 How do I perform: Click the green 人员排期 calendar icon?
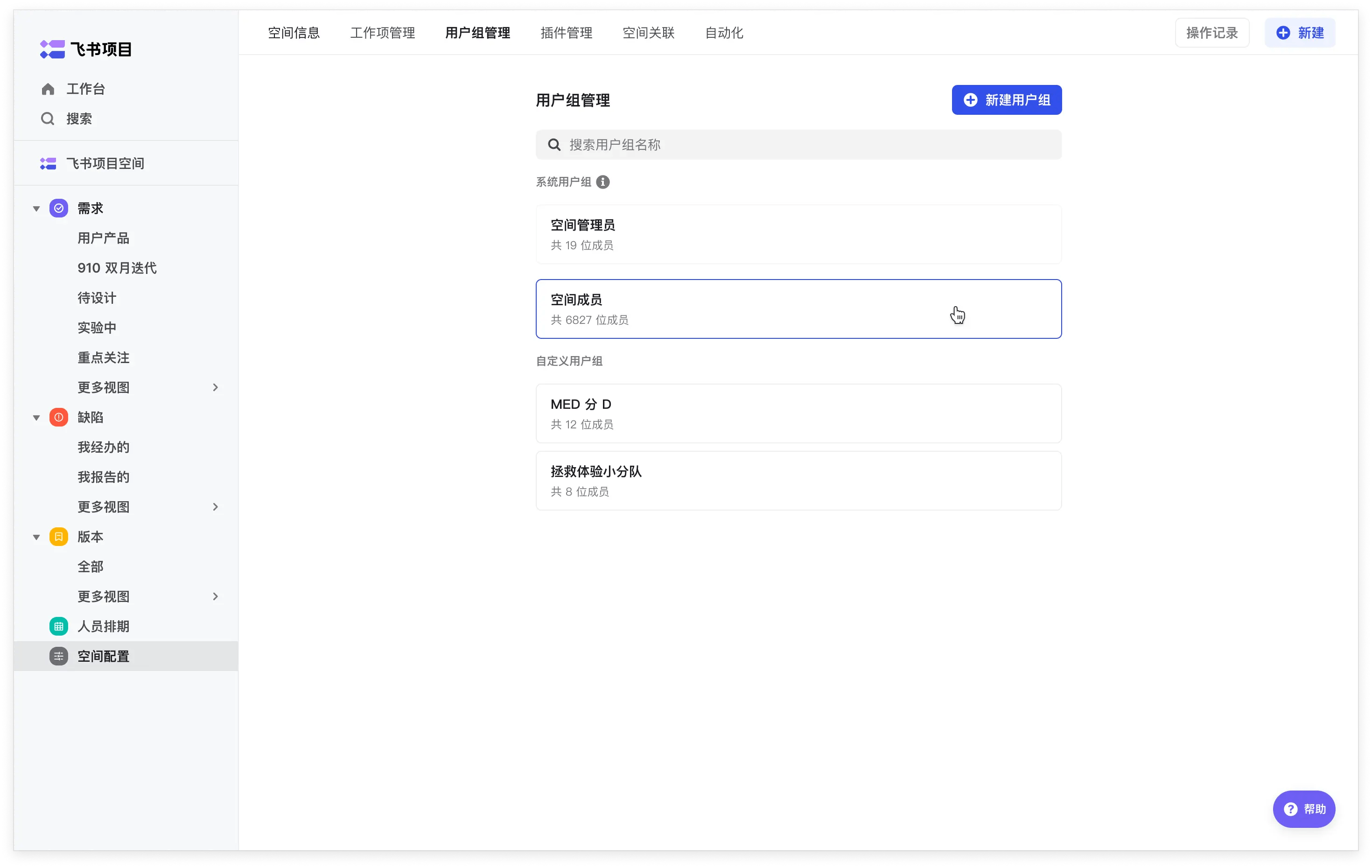(59, 626)
